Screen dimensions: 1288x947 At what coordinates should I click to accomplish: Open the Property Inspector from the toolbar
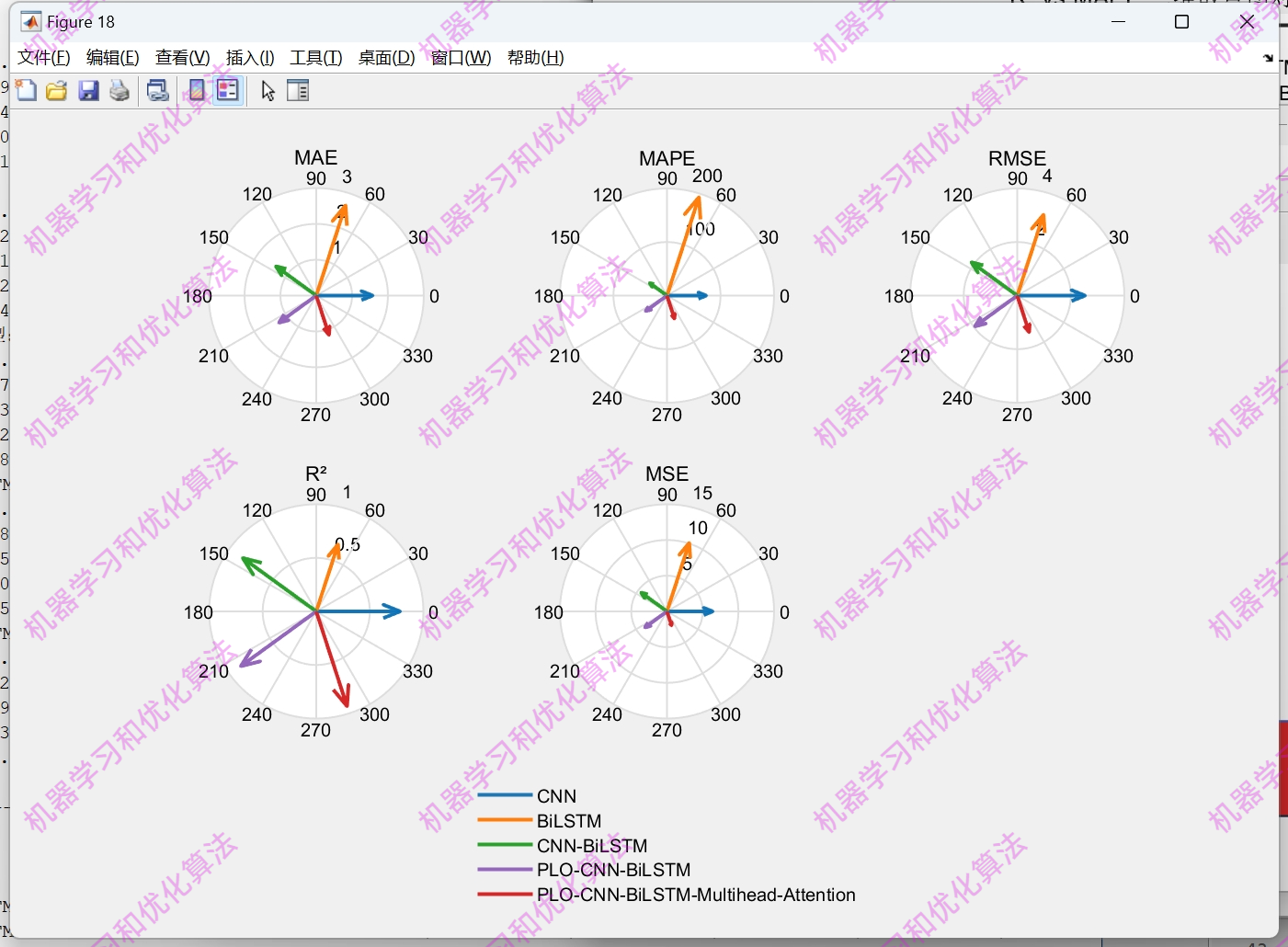[298, 90]
